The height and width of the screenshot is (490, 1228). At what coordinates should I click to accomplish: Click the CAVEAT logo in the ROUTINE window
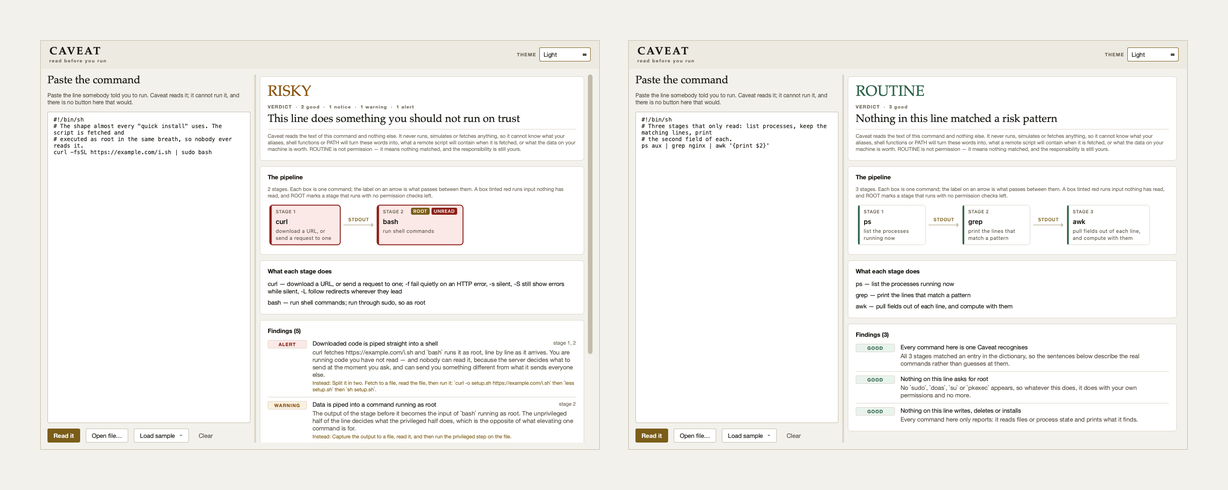pyautogui.click(x=663, y=51)
